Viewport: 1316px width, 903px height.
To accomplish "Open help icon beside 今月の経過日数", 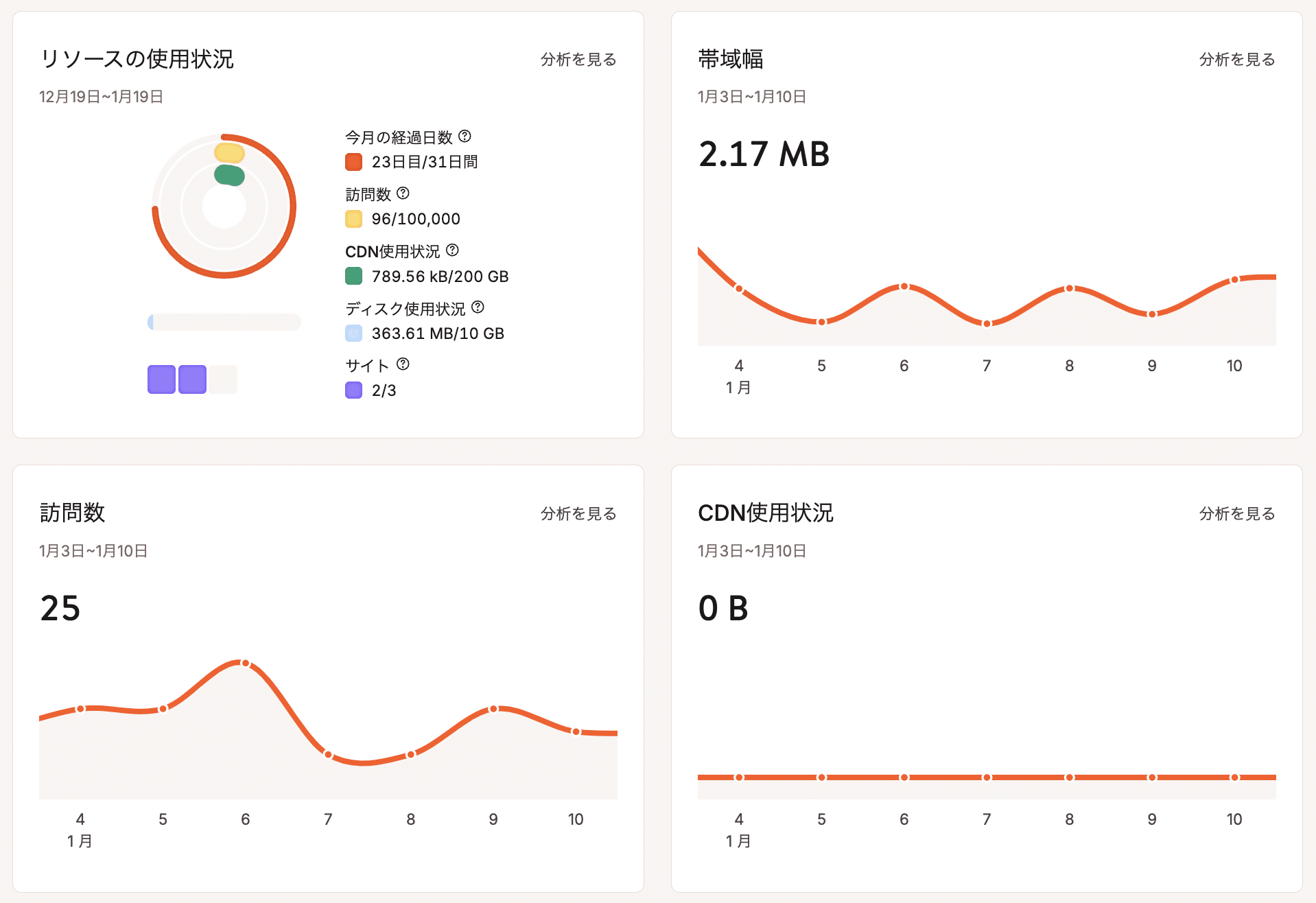I will pyautogui.click(x=465, y=136).
